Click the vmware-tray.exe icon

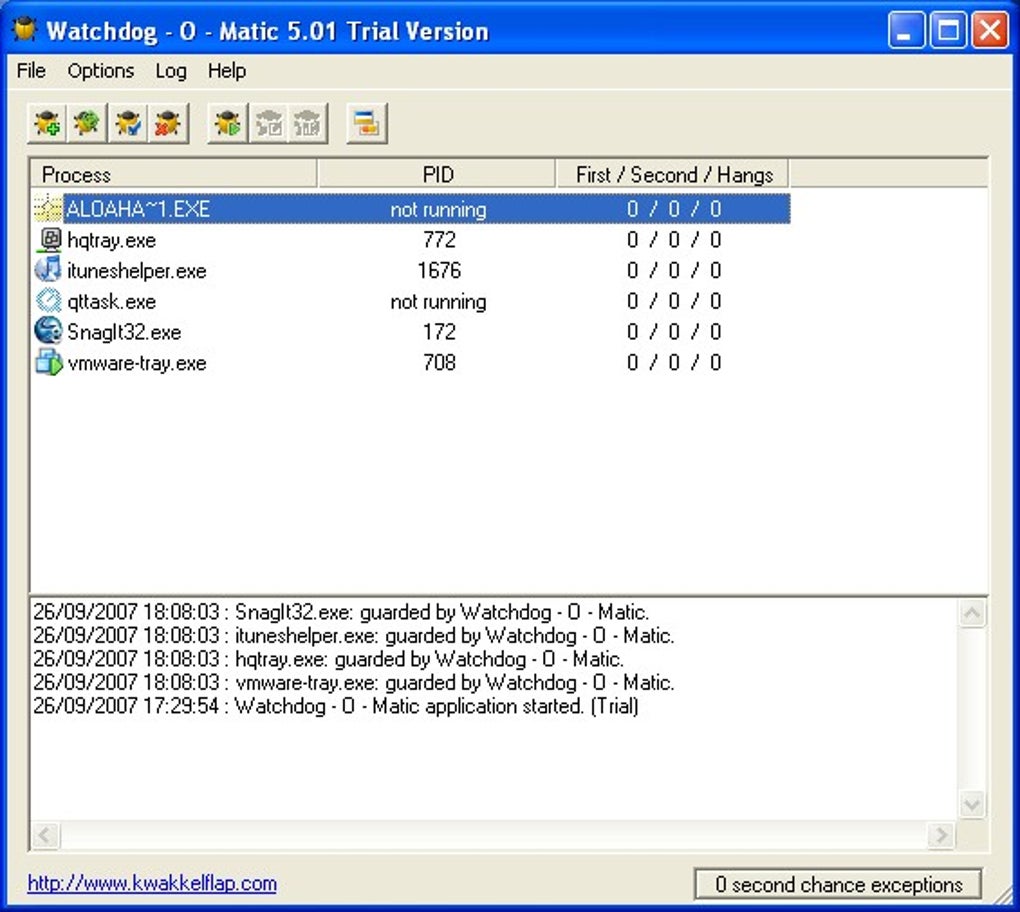click(x=49, y=362)
